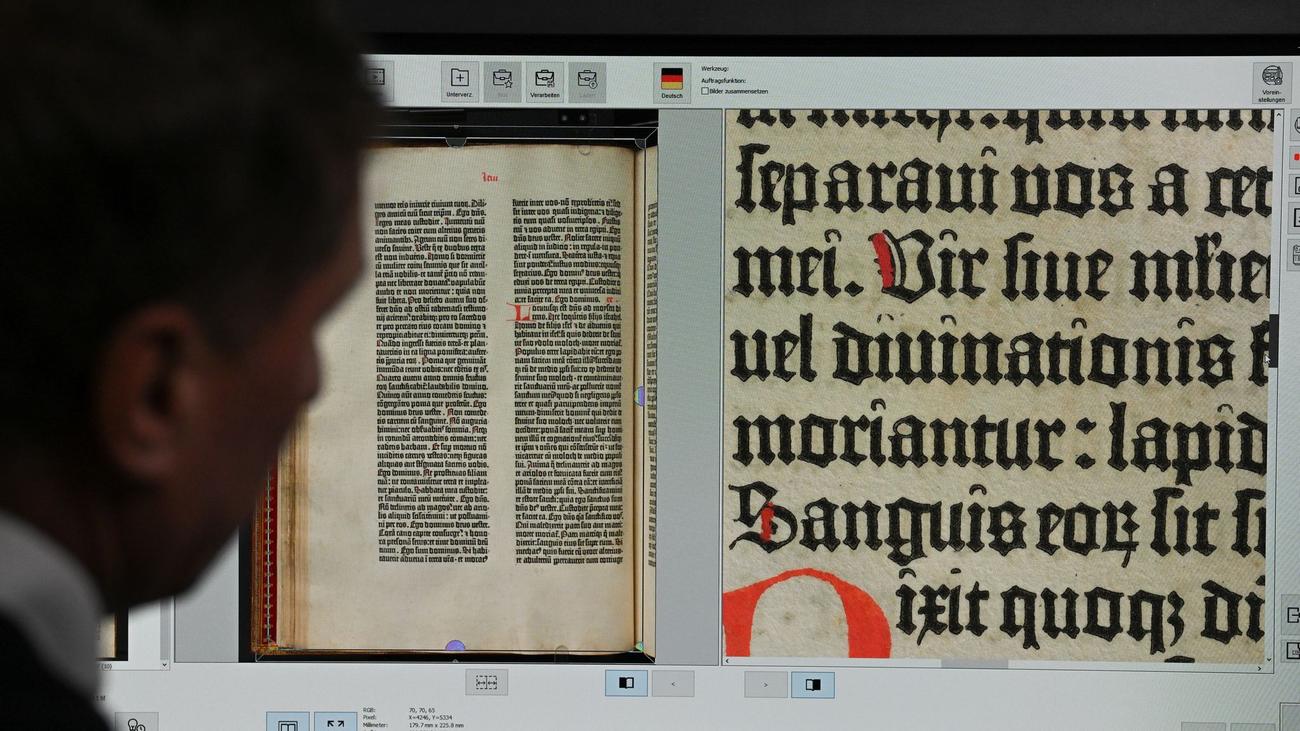Click the lightbulb timer icon at bottom left
1300x731 pixels.
pyautogui.click(x=136, y=723)
